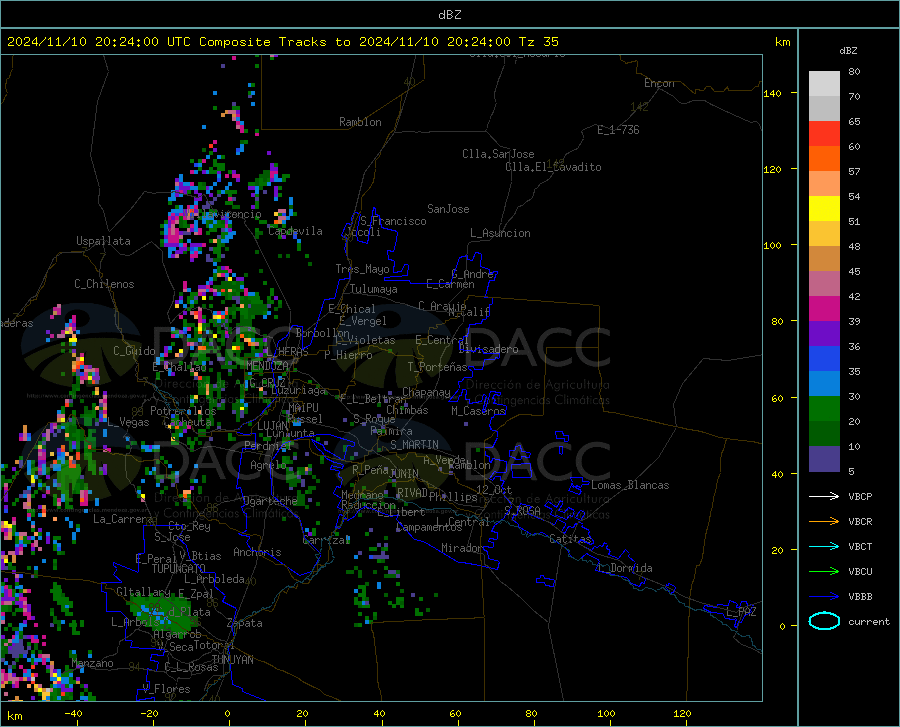Click the green VBCU arrow icon

(x=824, y=572)
